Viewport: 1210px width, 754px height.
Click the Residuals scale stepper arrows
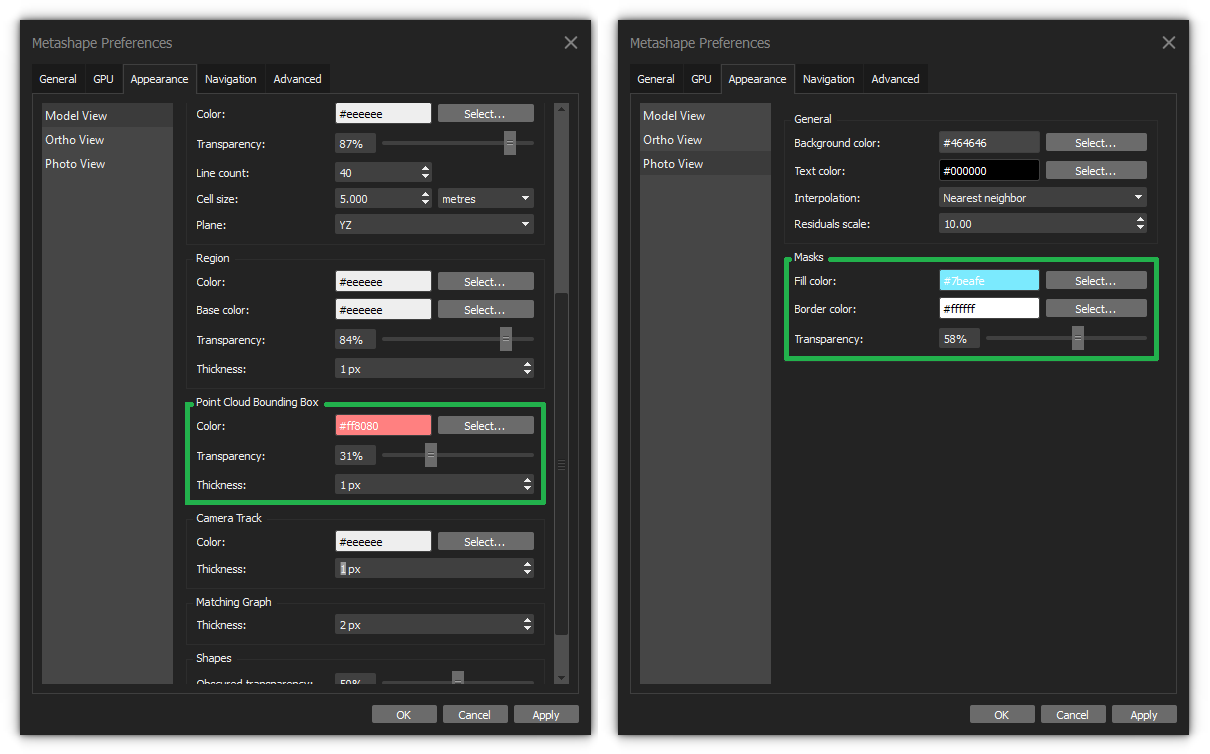1140,224
